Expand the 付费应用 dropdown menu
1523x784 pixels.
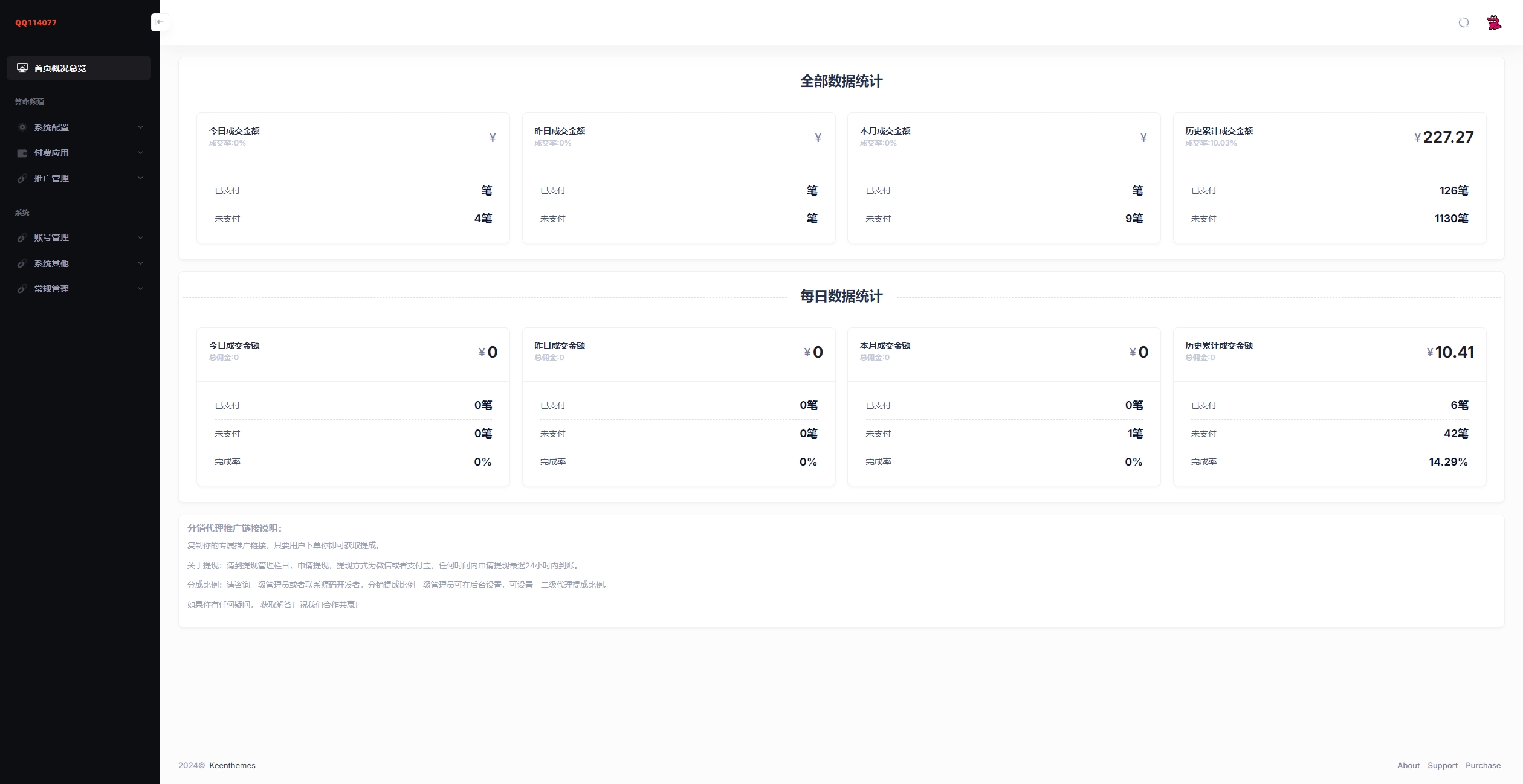click(x=80, y=152)
